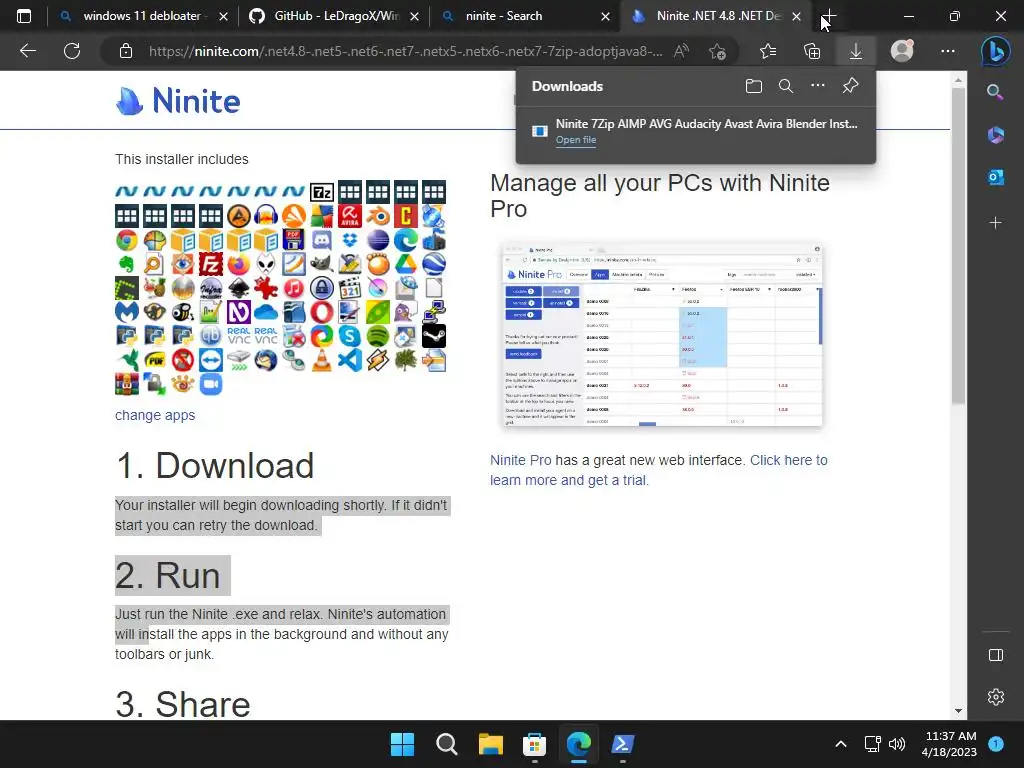
Task: Click the Thunderbird icon
Action: pos(266,360)
